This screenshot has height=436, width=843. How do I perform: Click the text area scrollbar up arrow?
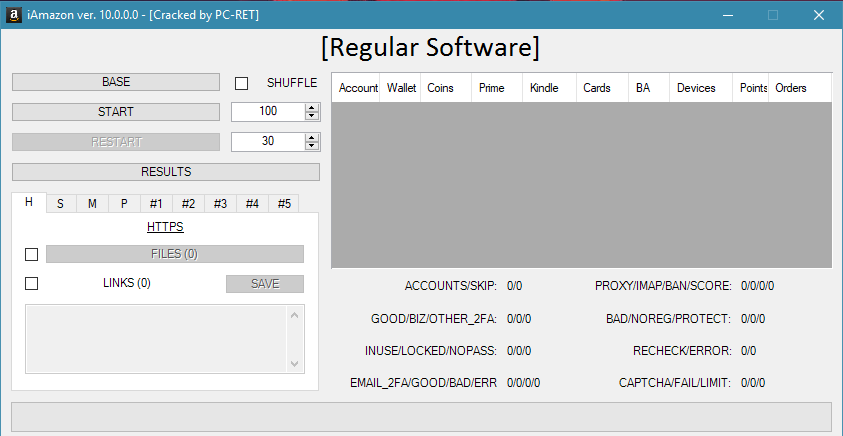coord(294,315)
